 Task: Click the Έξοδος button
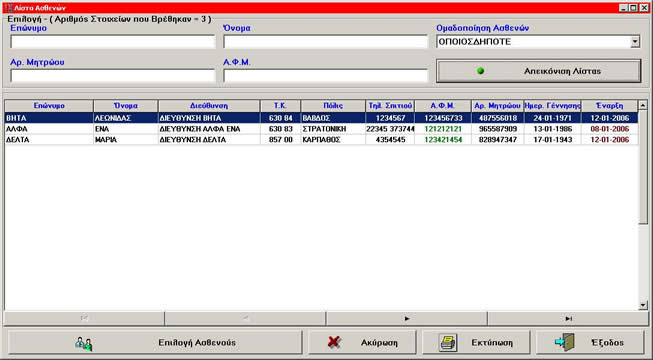tap(590, 342)
